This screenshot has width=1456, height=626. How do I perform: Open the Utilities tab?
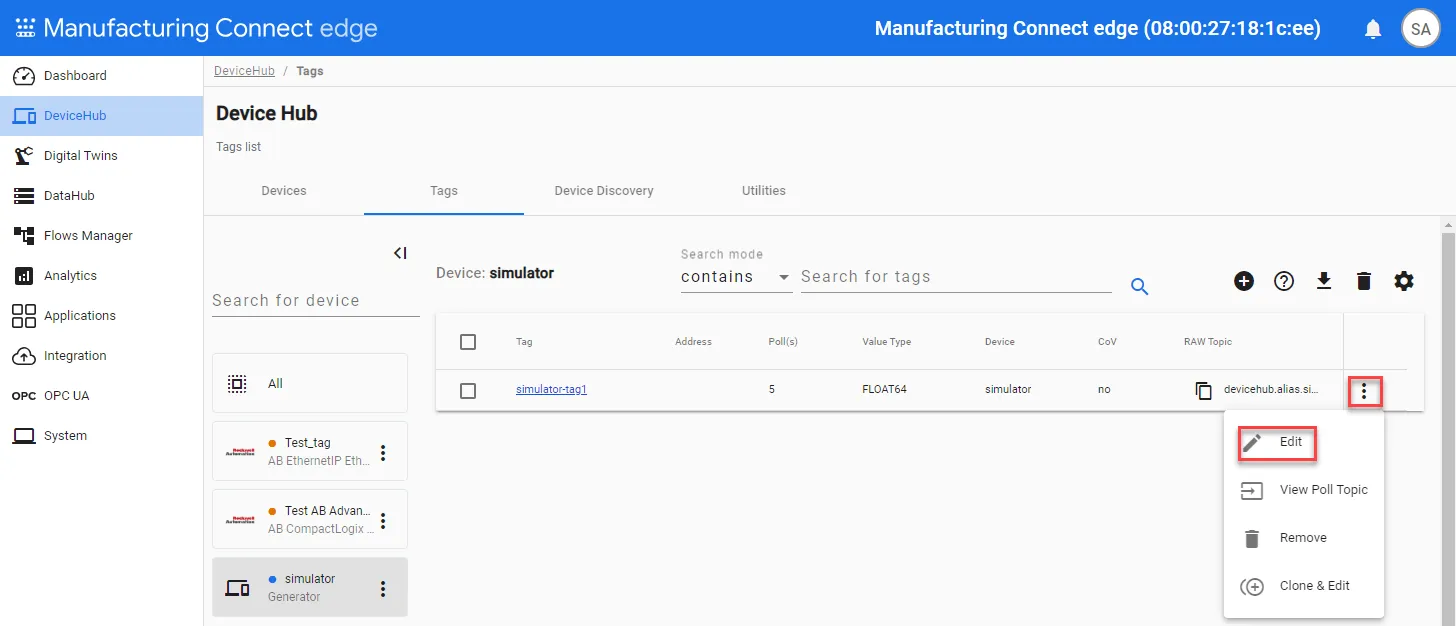764,191
